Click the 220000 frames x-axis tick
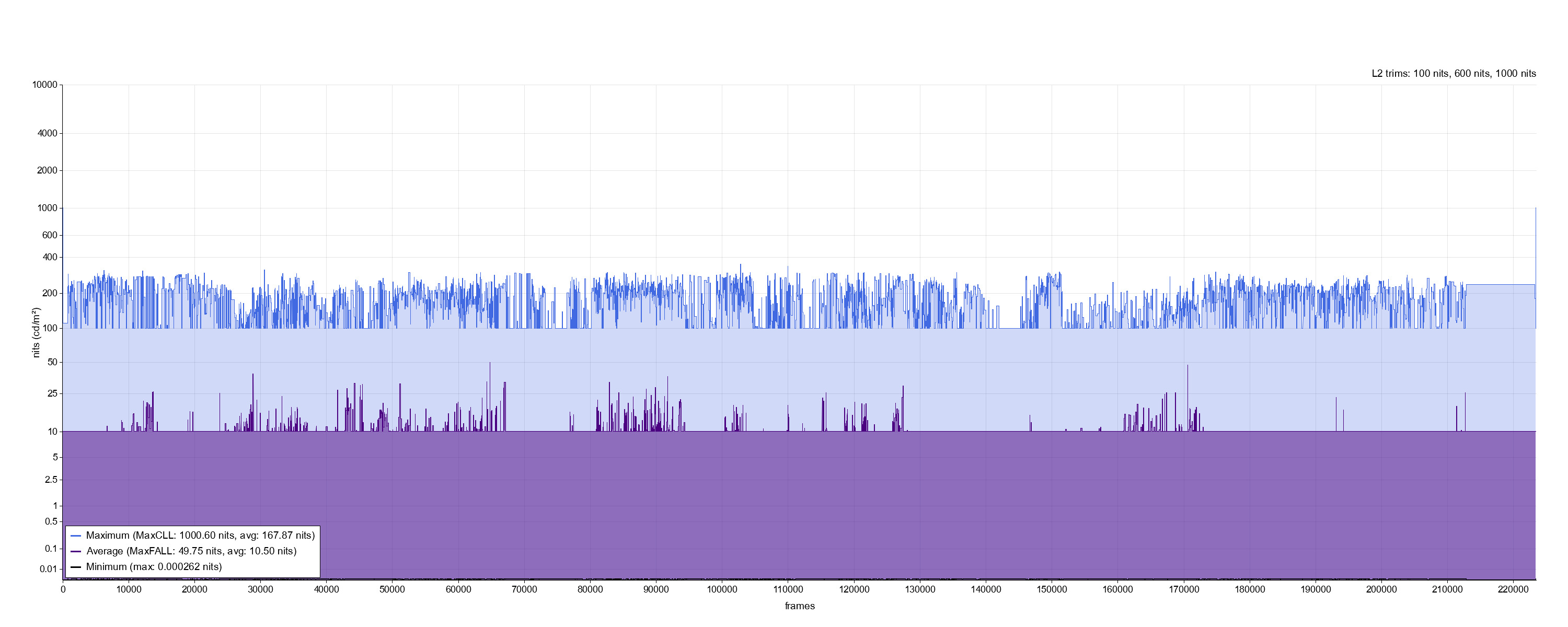The width and height of the screenshot is (1568, 627). pyautogui.click(x=1513, y=590)
